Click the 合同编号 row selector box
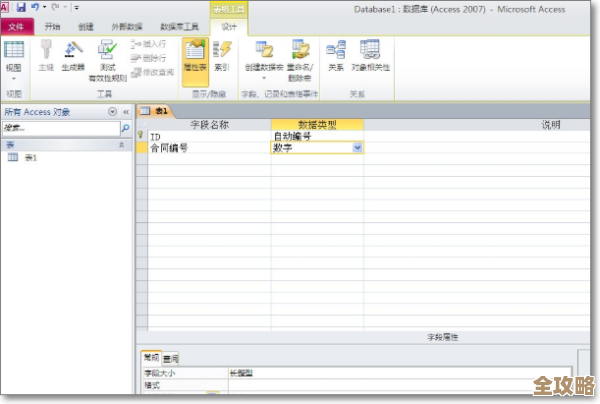This screenshot has width=600, height=404. (x=142, y=148)
